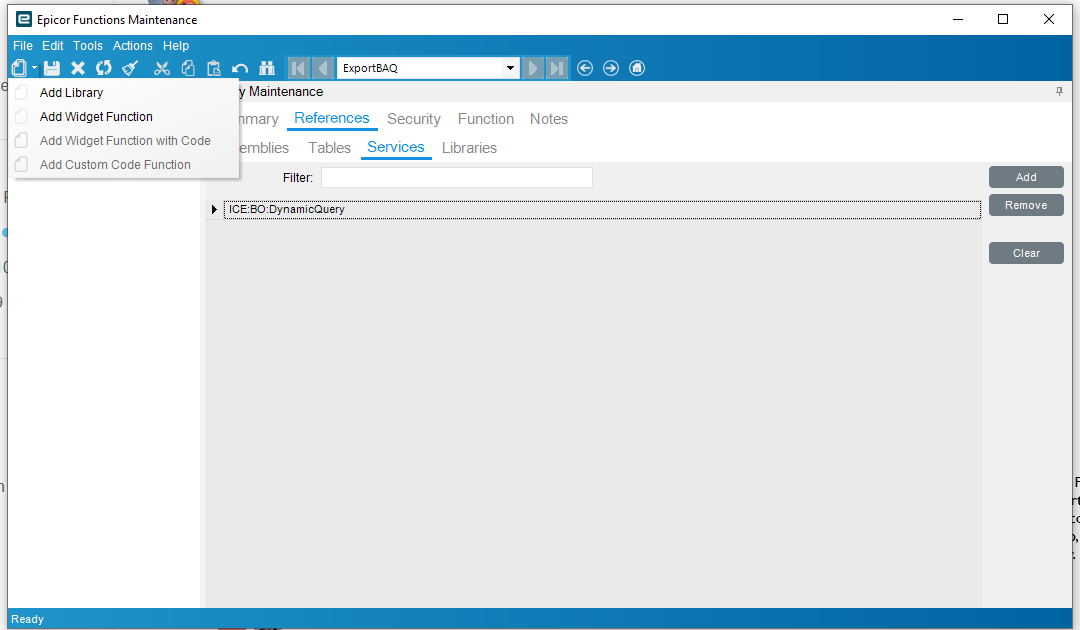Go to the first record
The height and width of the screenshot is (630, 1080).
(x=298, y=68)
